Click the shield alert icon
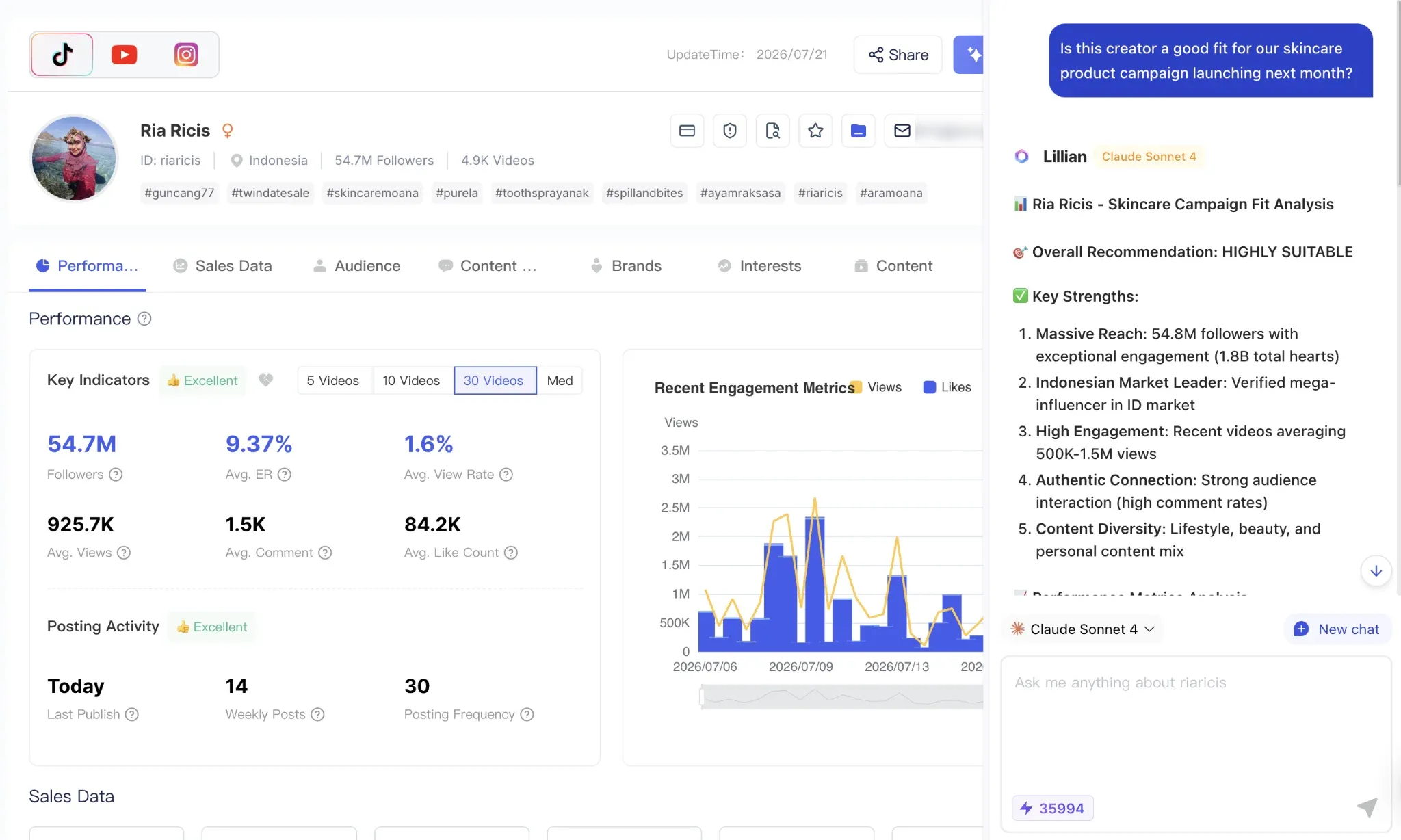Screen dimensions: 1401x840 coord(730,131)
